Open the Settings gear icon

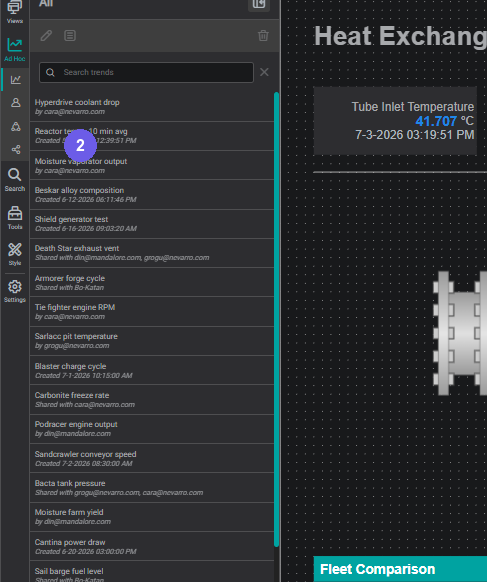(14, 291)
